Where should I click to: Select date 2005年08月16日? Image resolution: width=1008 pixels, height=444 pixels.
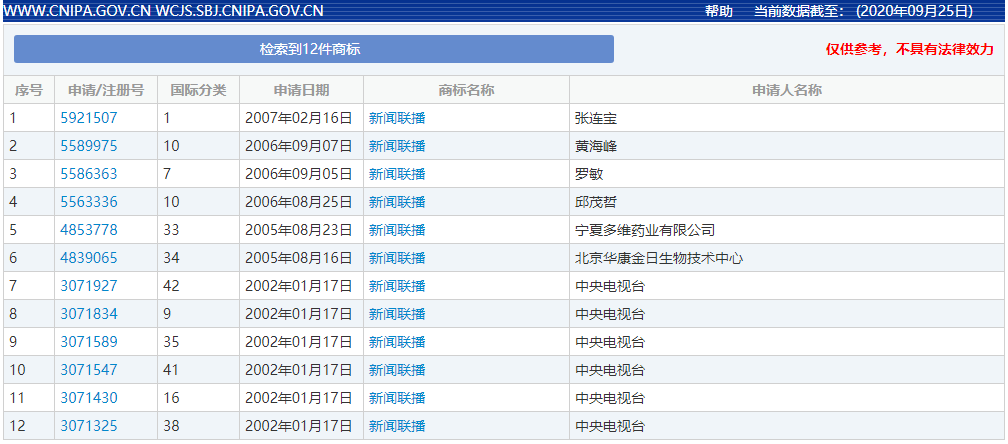(x=299, y=258)
